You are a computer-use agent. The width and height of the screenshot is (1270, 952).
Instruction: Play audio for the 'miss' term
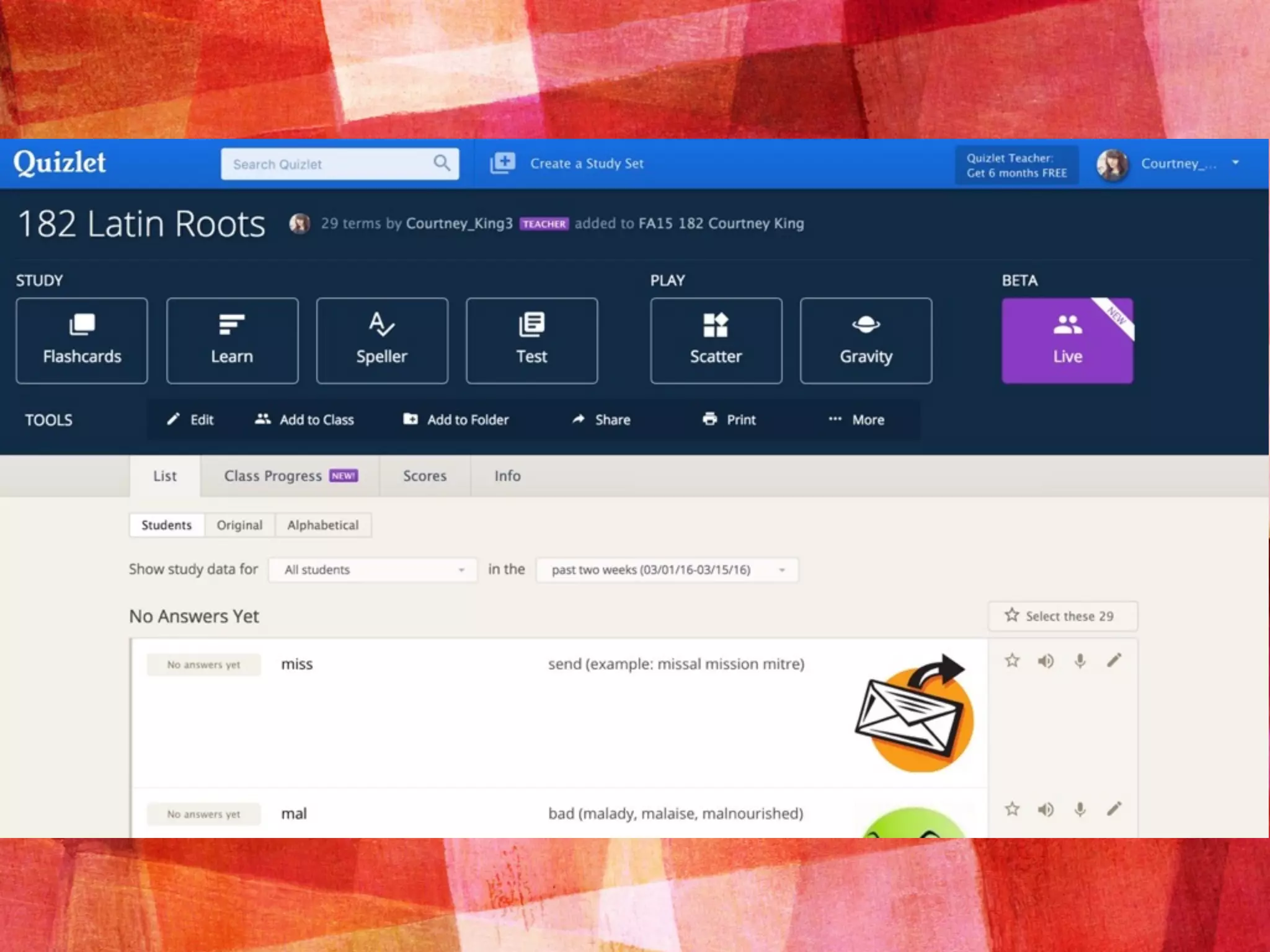tap(1046, 661)
